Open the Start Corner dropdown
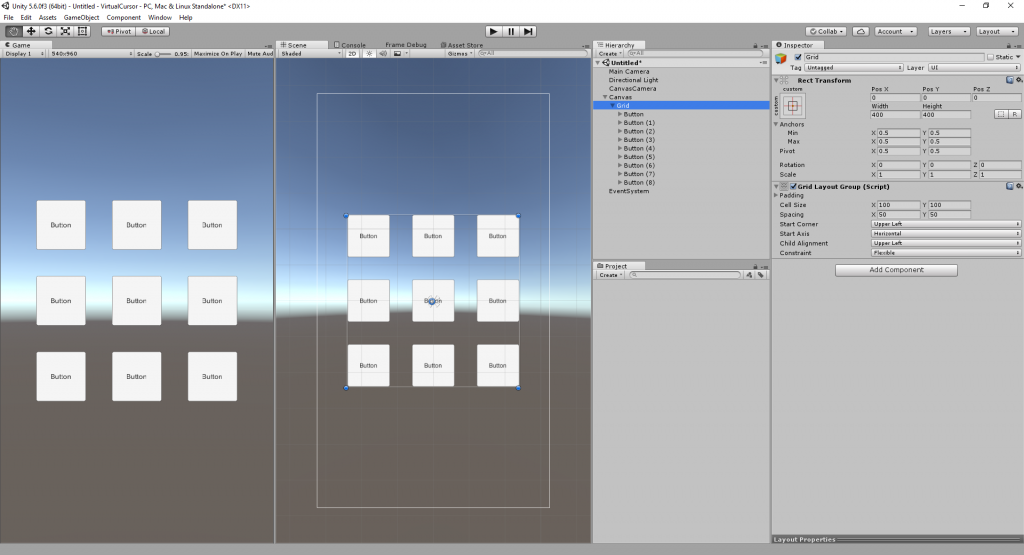Screen dimensions: 1024x555 [946, 224]
